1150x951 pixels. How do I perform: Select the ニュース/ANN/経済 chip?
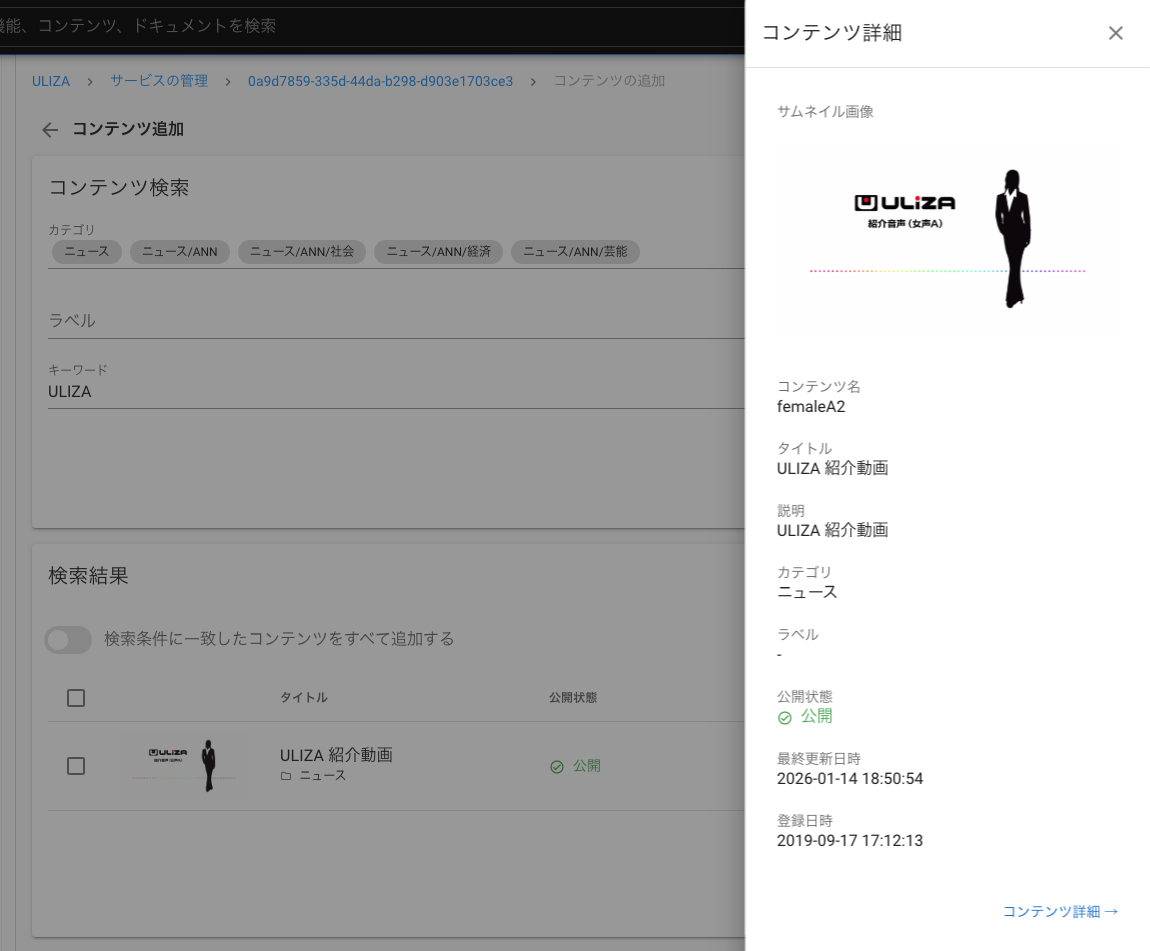click(438, 252)
